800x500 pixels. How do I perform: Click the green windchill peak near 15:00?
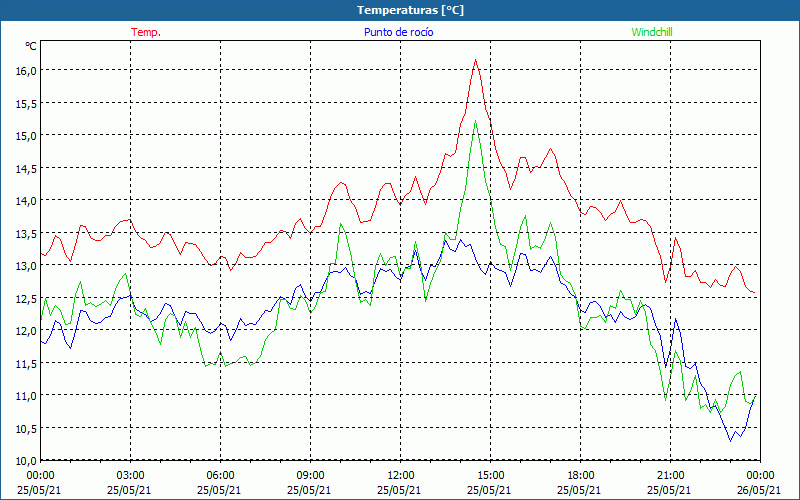click(x=476, y=121)
